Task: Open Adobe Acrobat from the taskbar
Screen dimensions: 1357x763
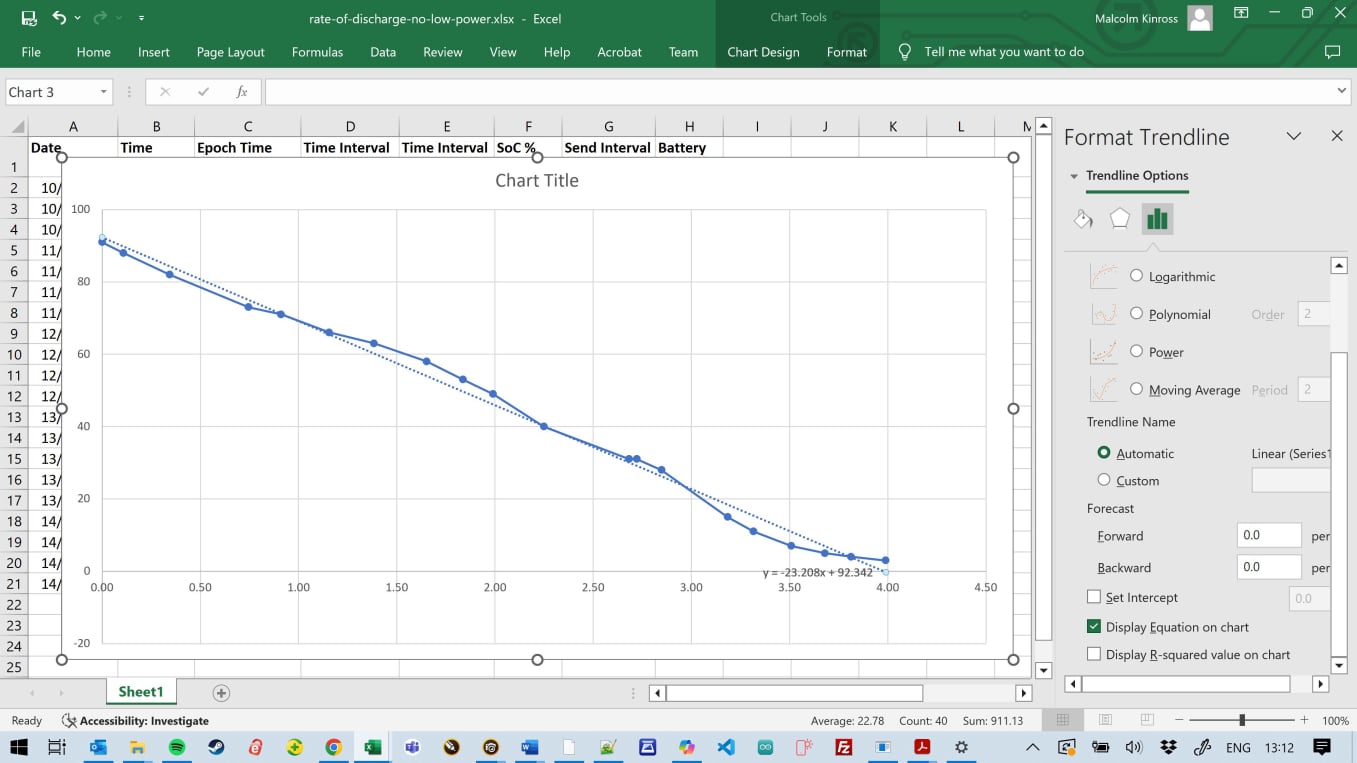Action: [921, 746]
